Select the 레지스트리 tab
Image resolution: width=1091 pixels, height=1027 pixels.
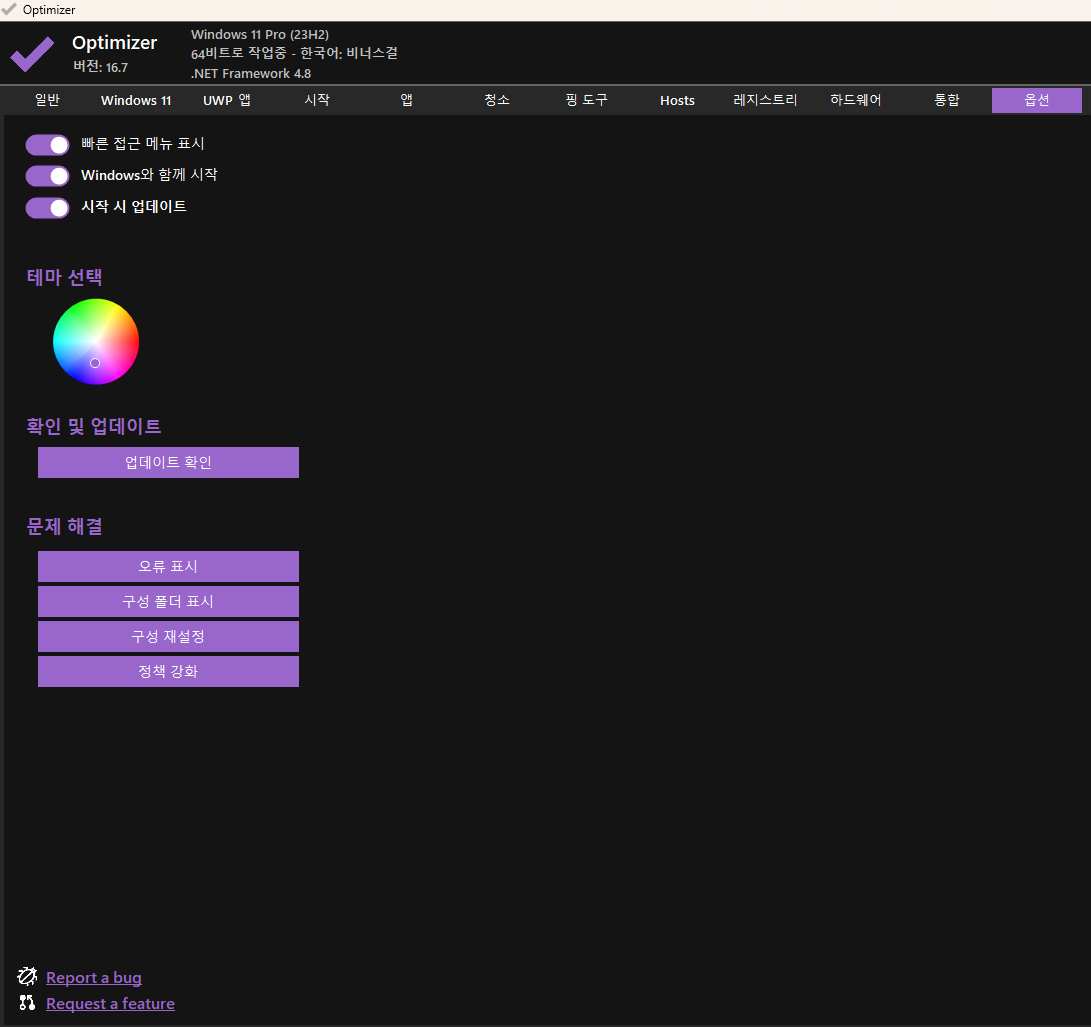click(765, 100)
